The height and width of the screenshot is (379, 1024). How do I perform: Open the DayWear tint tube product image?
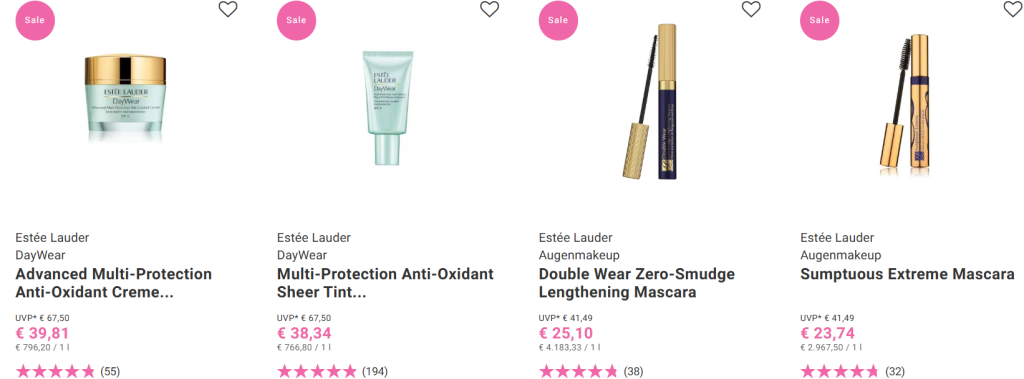point(387,108)
